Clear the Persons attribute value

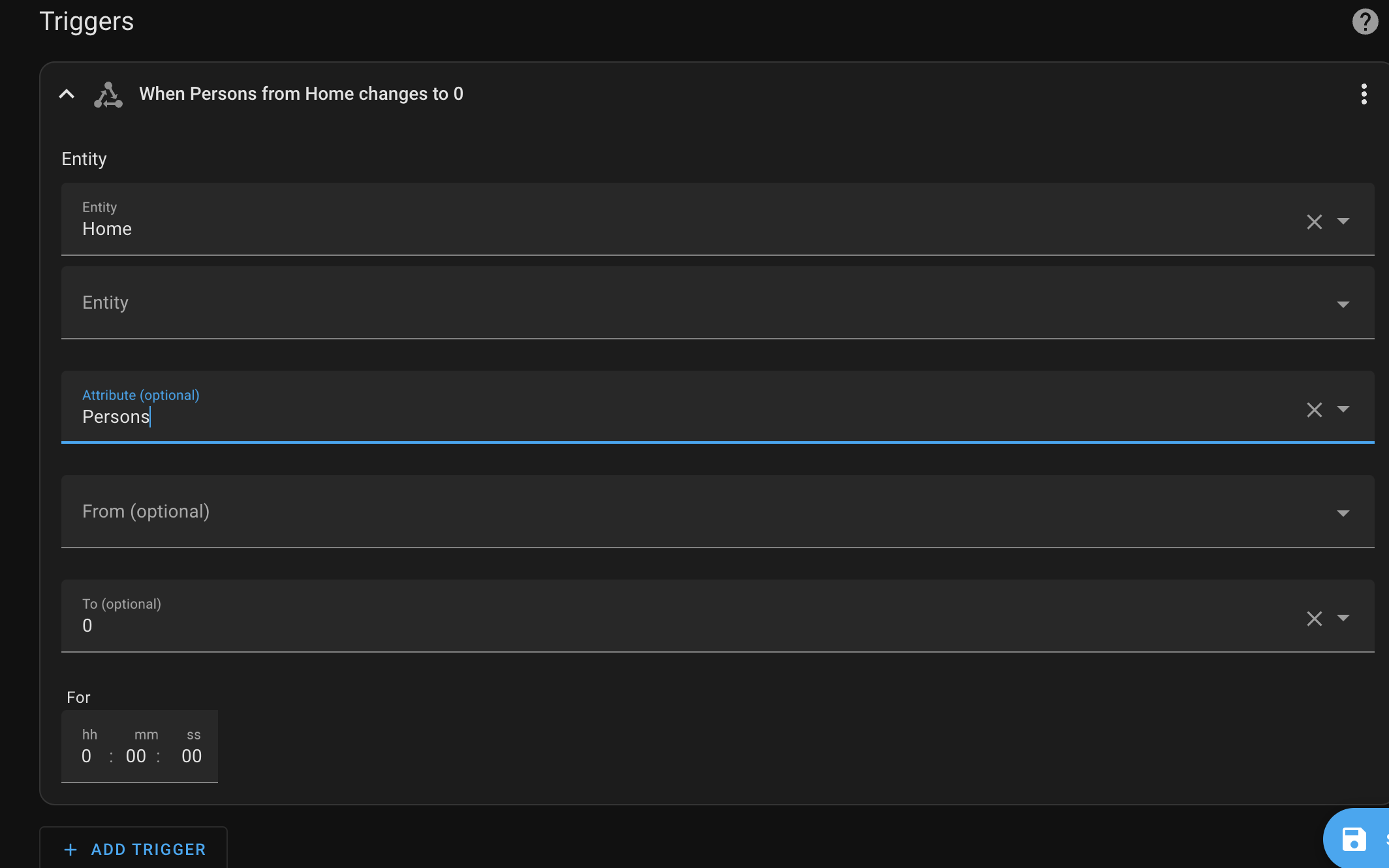[1314, 410]
